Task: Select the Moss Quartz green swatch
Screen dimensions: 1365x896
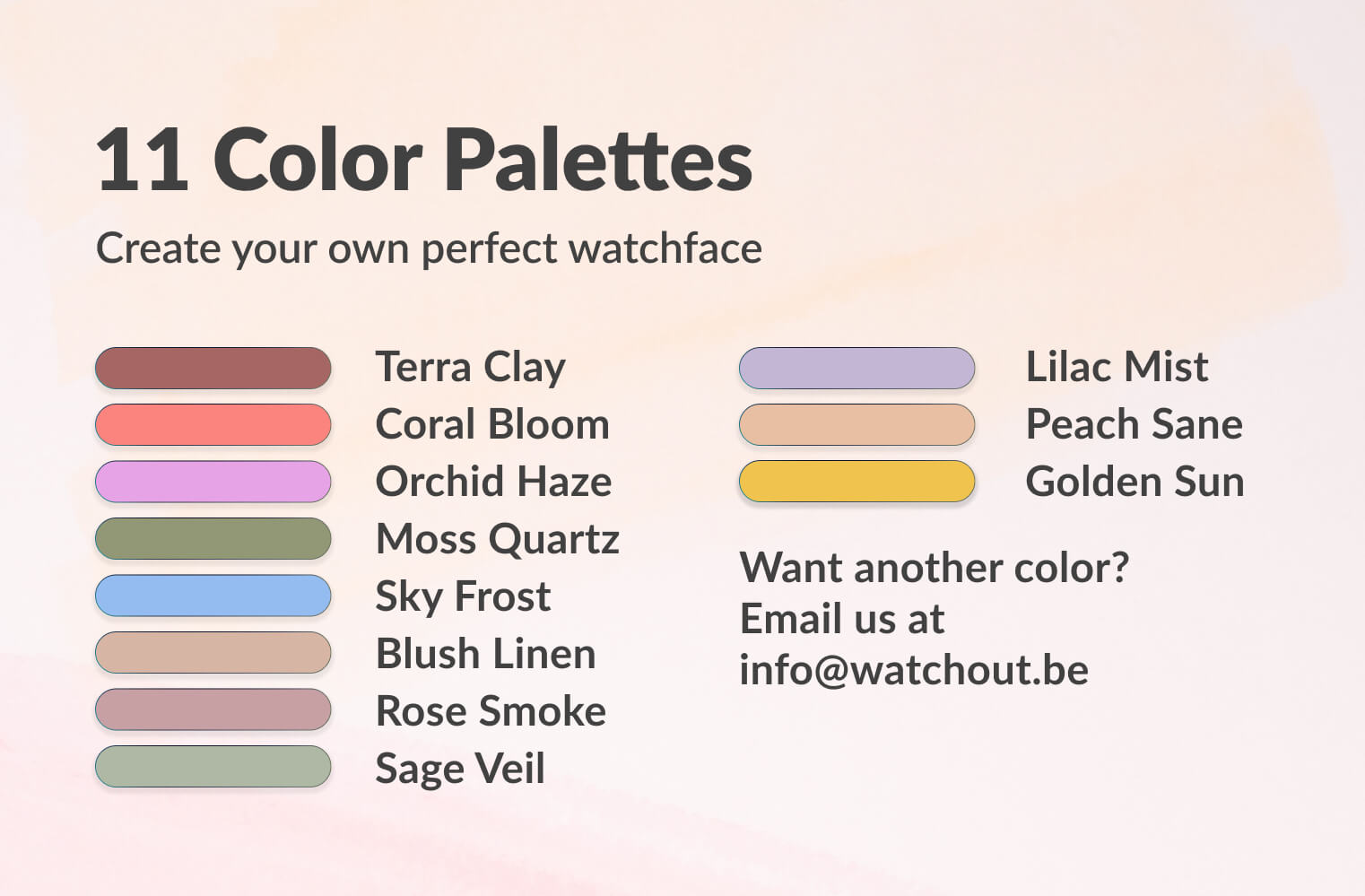Action: pyautogui.click(x=213, y=538)
